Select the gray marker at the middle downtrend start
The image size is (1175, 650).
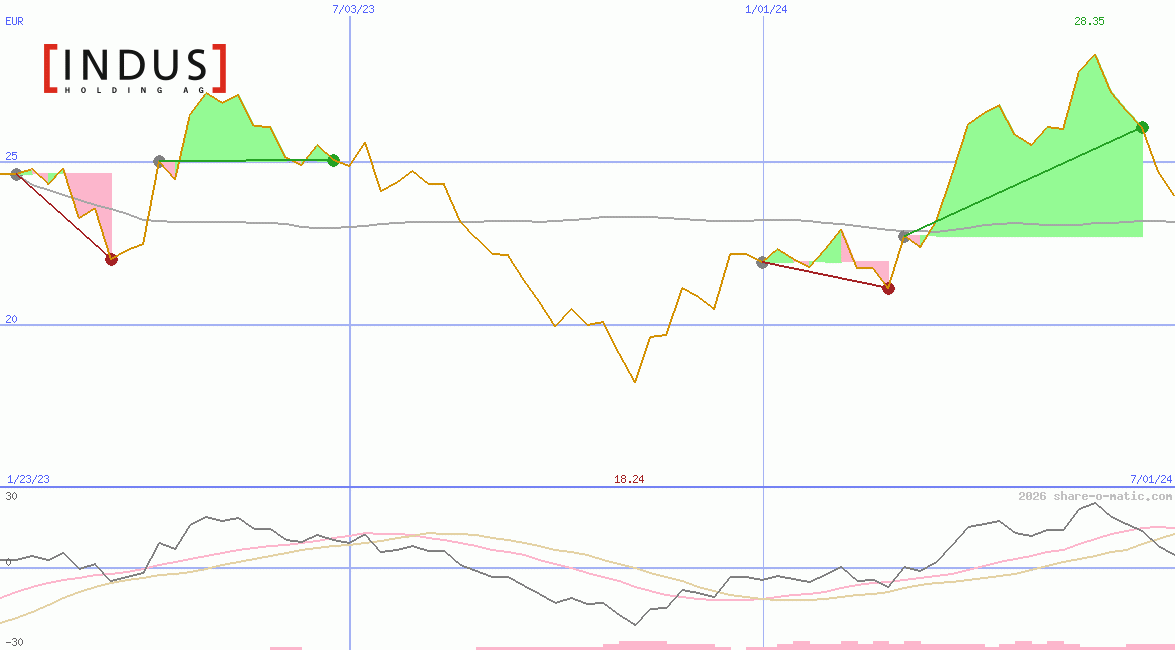[763, 263]
